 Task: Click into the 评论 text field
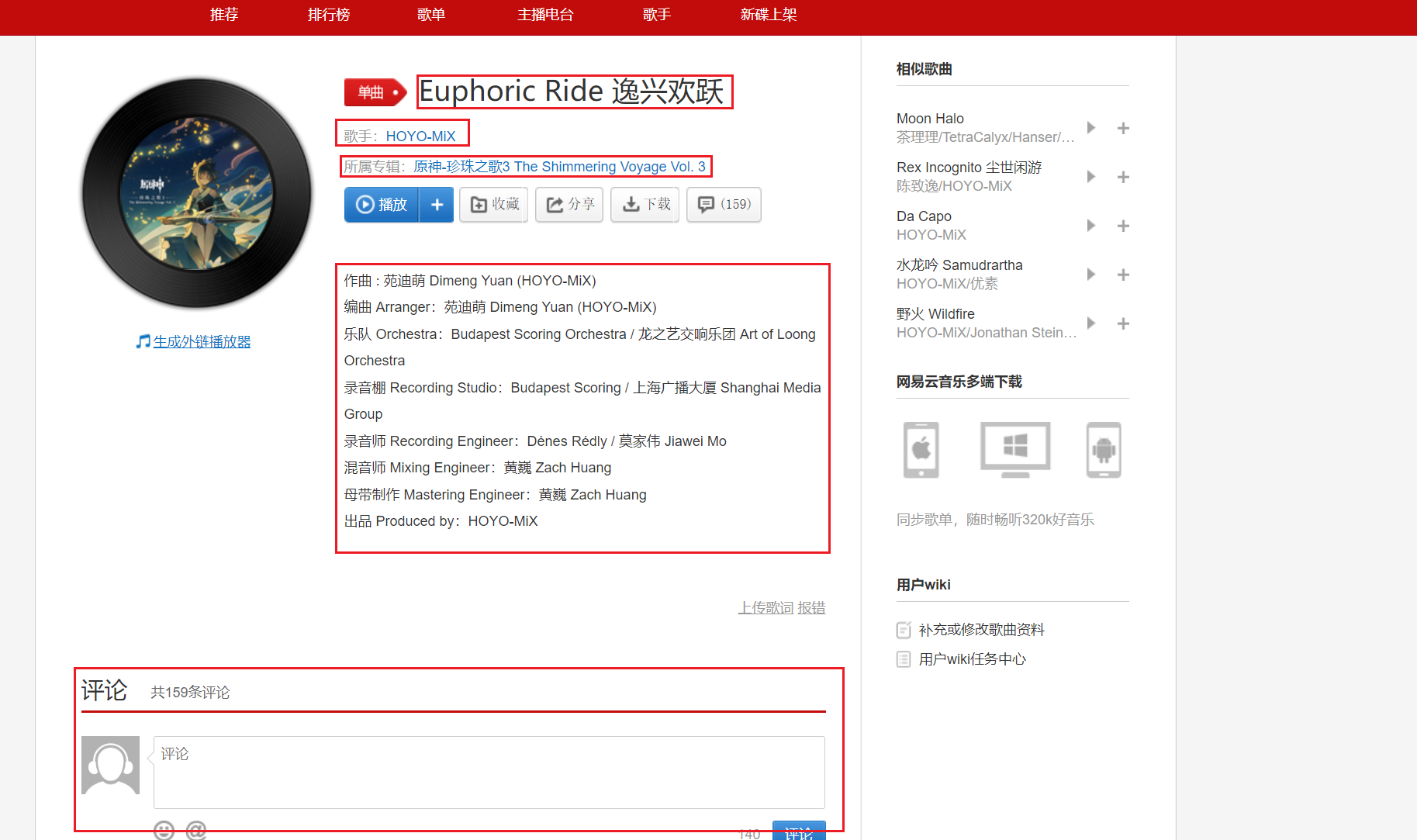pyautogui.click(x=489, y=773)
